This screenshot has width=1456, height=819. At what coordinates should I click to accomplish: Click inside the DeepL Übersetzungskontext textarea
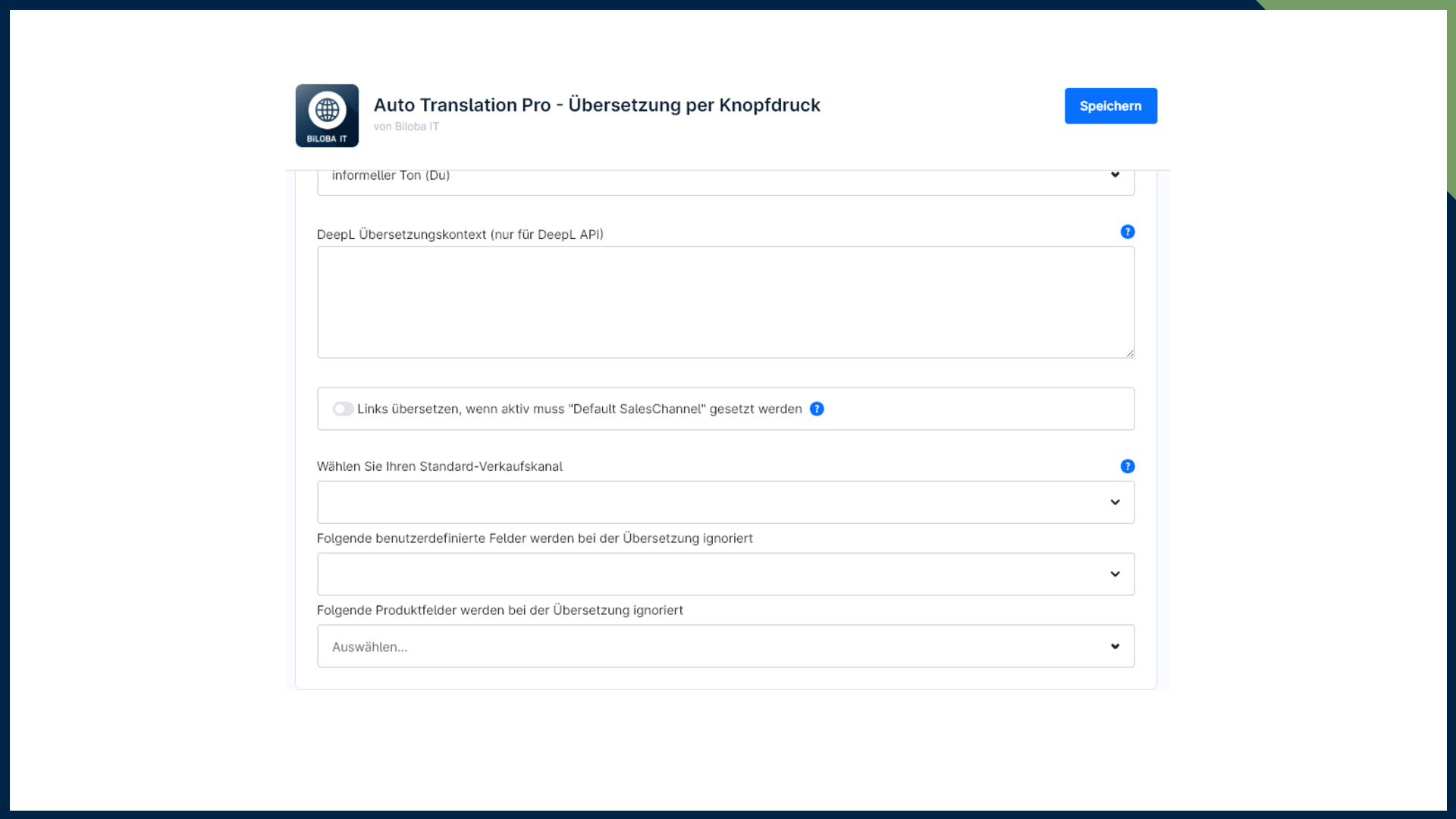(x=725, y=302)
